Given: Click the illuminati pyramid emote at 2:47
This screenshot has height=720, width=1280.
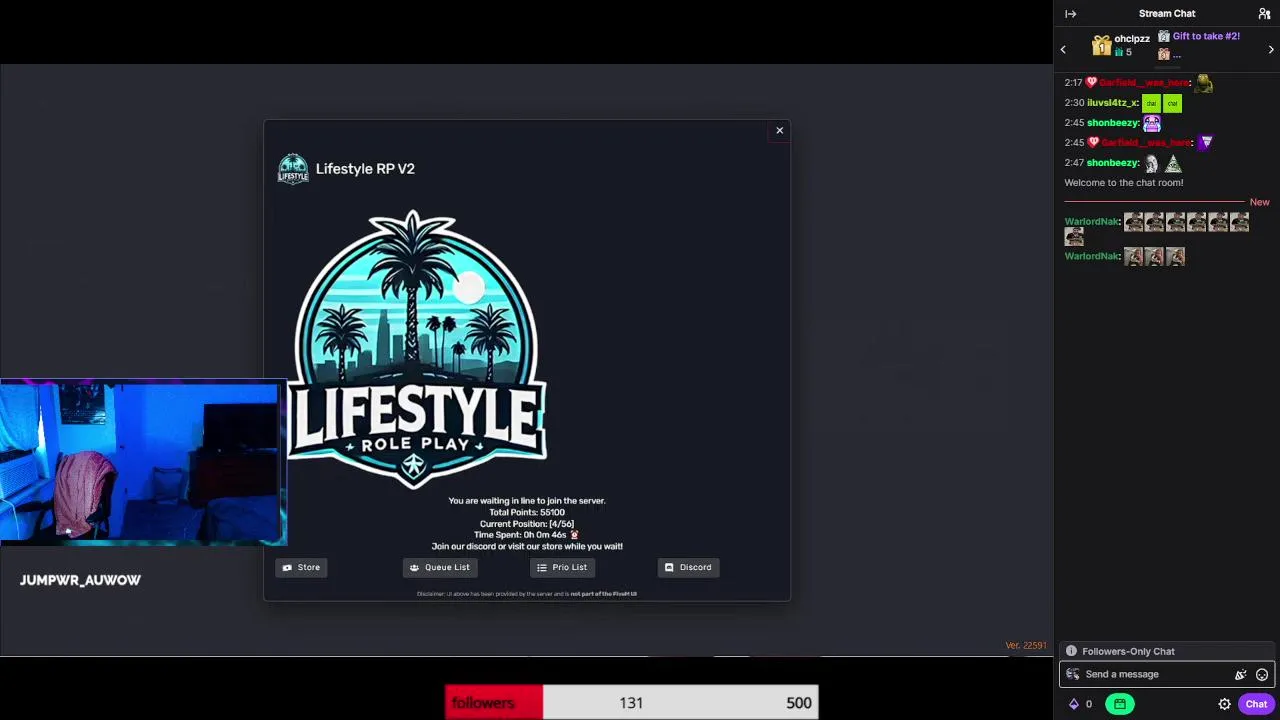Looking at the screenshot, I should pos(1173,163).
